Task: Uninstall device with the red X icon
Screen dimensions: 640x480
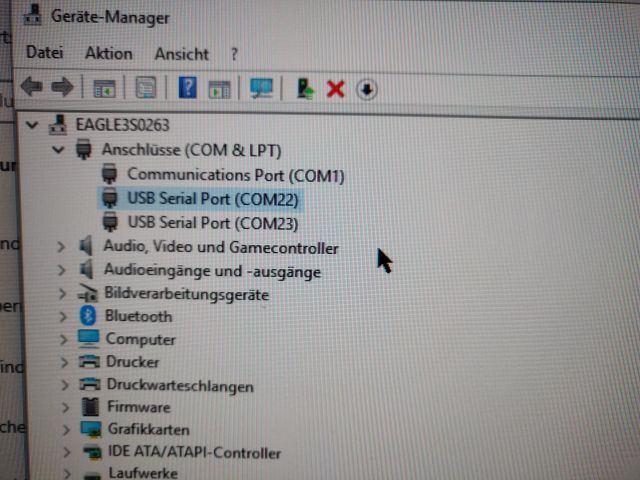Action: click(x=336, y=89)
